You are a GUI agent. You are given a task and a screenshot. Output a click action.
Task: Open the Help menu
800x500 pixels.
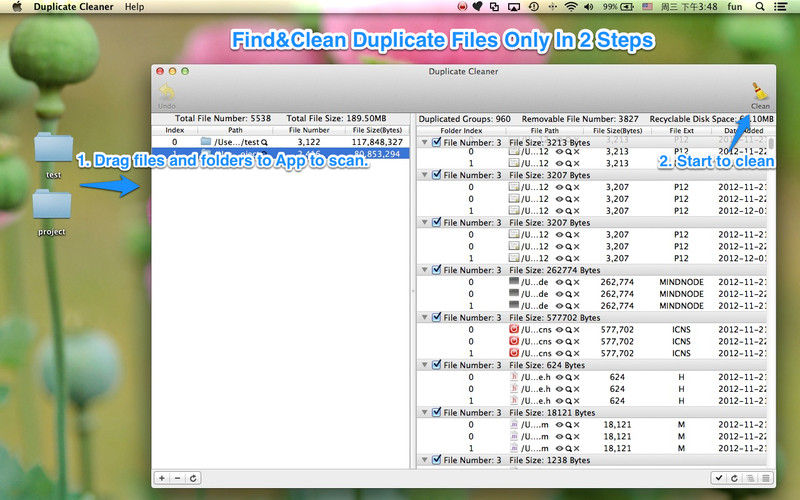pos(134,7)
